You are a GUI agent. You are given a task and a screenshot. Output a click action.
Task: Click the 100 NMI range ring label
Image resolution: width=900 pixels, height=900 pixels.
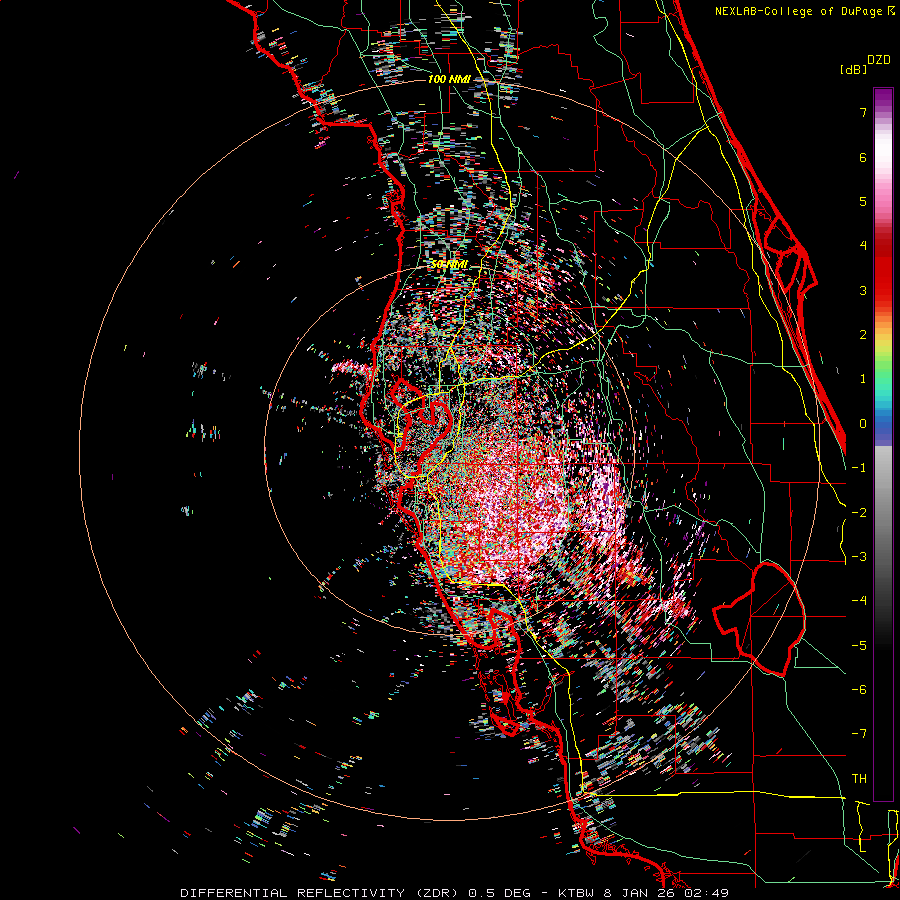449,79
